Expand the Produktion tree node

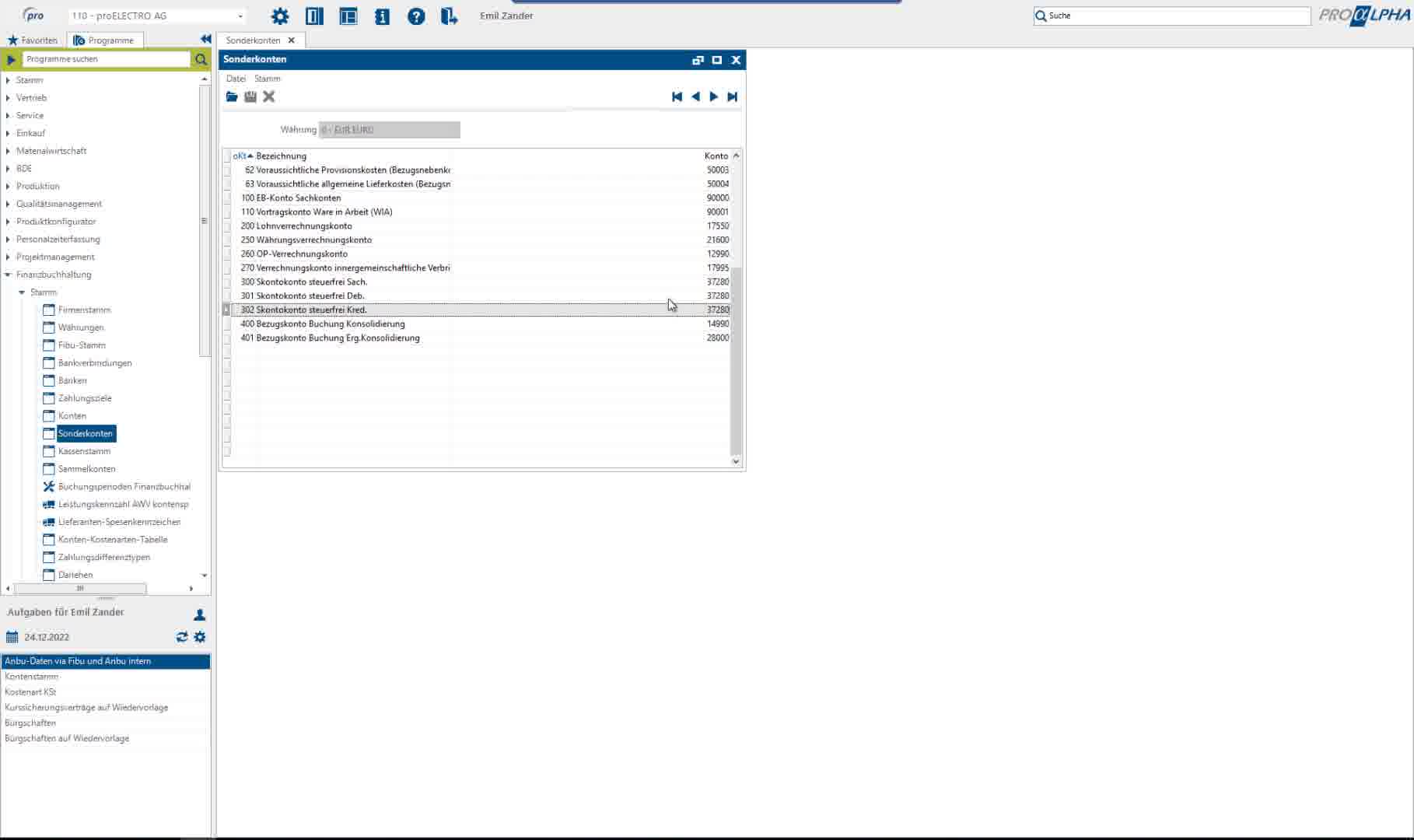pyautogui.click(x=8, y=187)
